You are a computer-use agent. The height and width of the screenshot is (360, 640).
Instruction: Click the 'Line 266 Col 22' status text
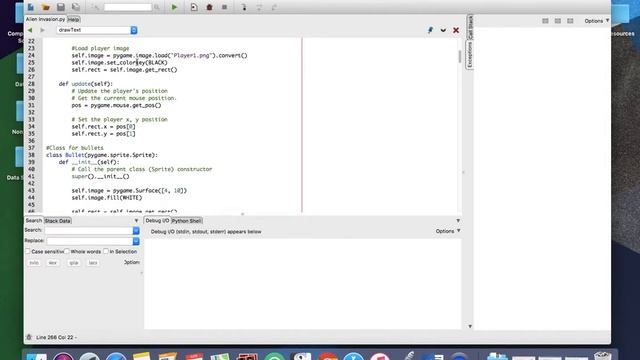[x=55, y=338]
